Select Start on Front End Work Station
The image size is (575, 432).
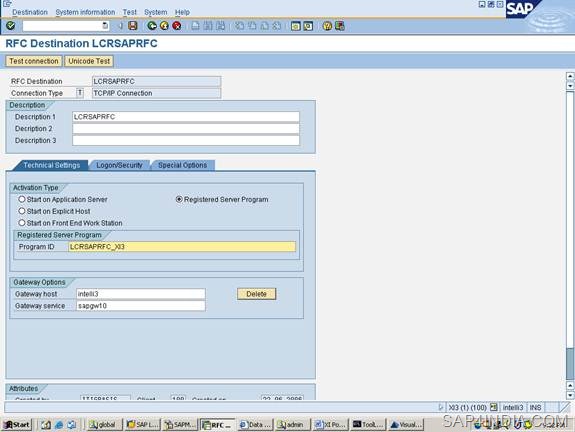[22, 223]
